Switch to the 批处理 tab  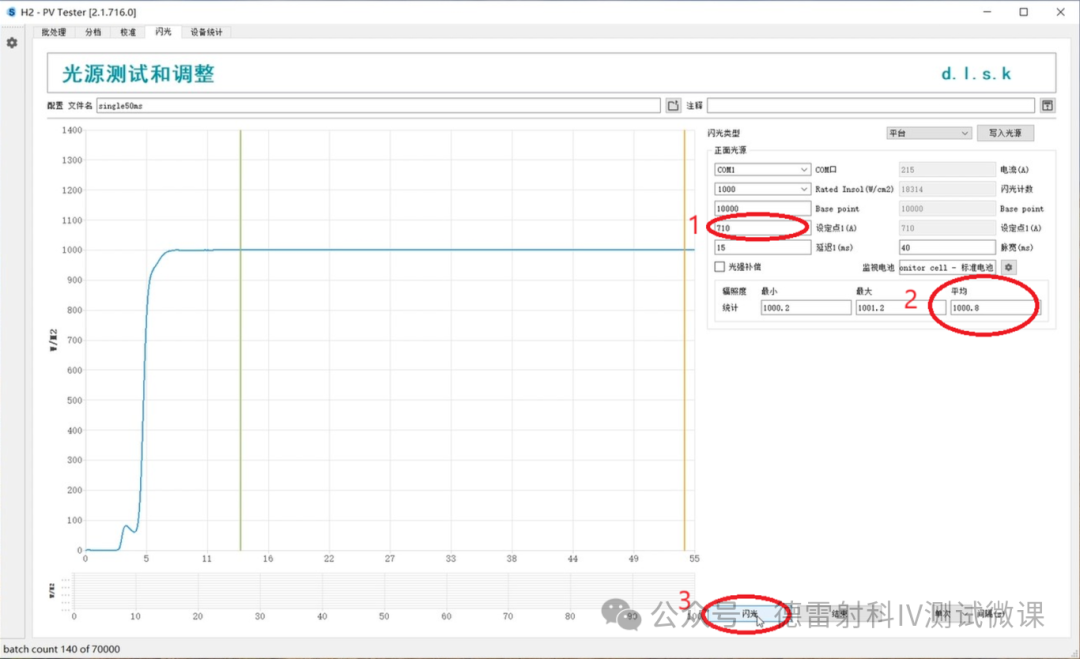(x=53, y=32)
